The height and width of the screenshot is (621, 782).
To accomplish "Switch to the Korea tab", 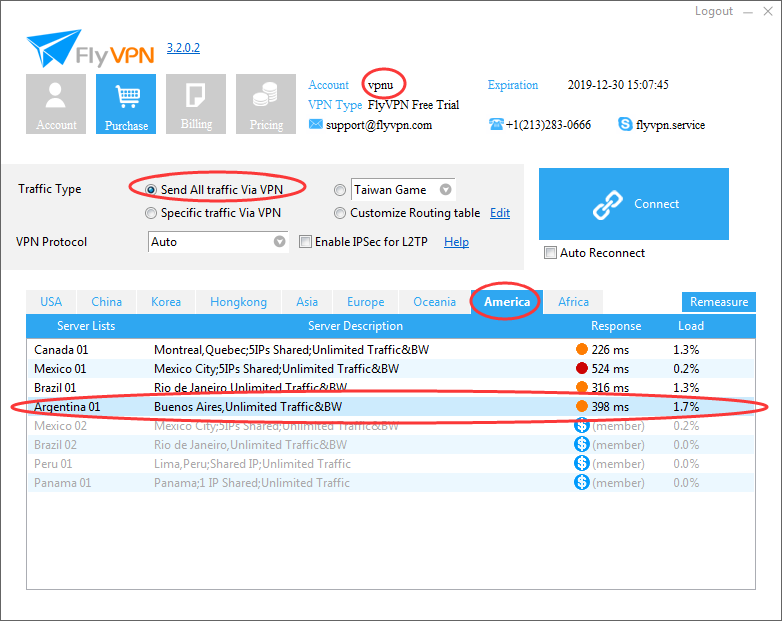I will (x=166, y=302).
